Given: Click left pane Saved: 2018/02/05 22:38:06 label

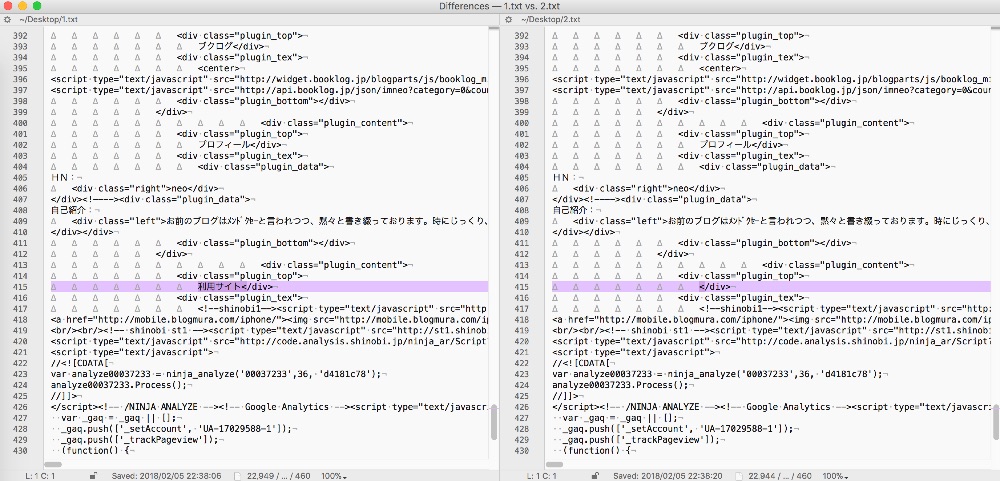Looking at the screenshot, I should click(x=166, y=476).
